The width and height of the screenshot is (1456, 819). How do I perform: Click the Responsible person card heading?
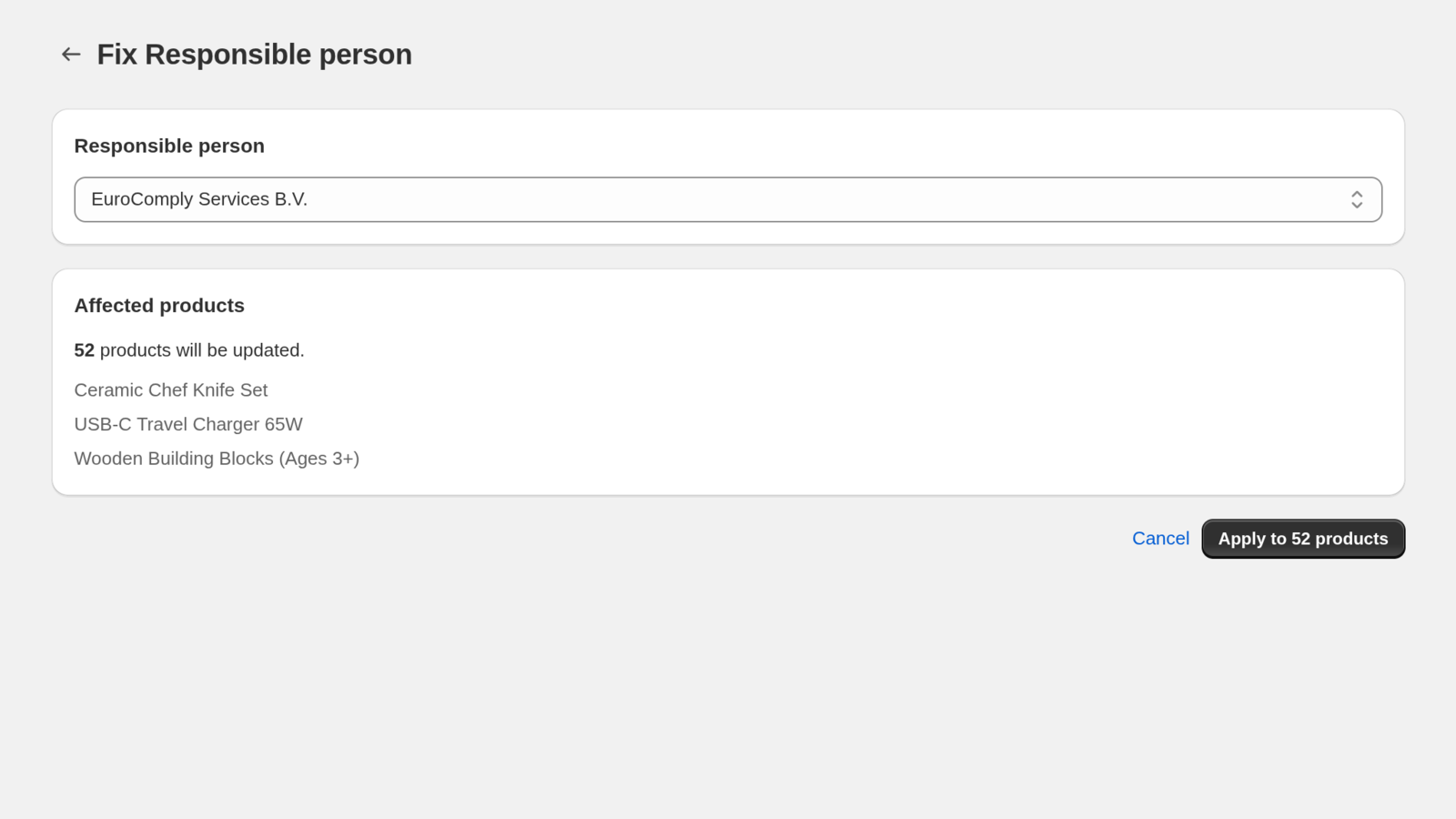169,146
